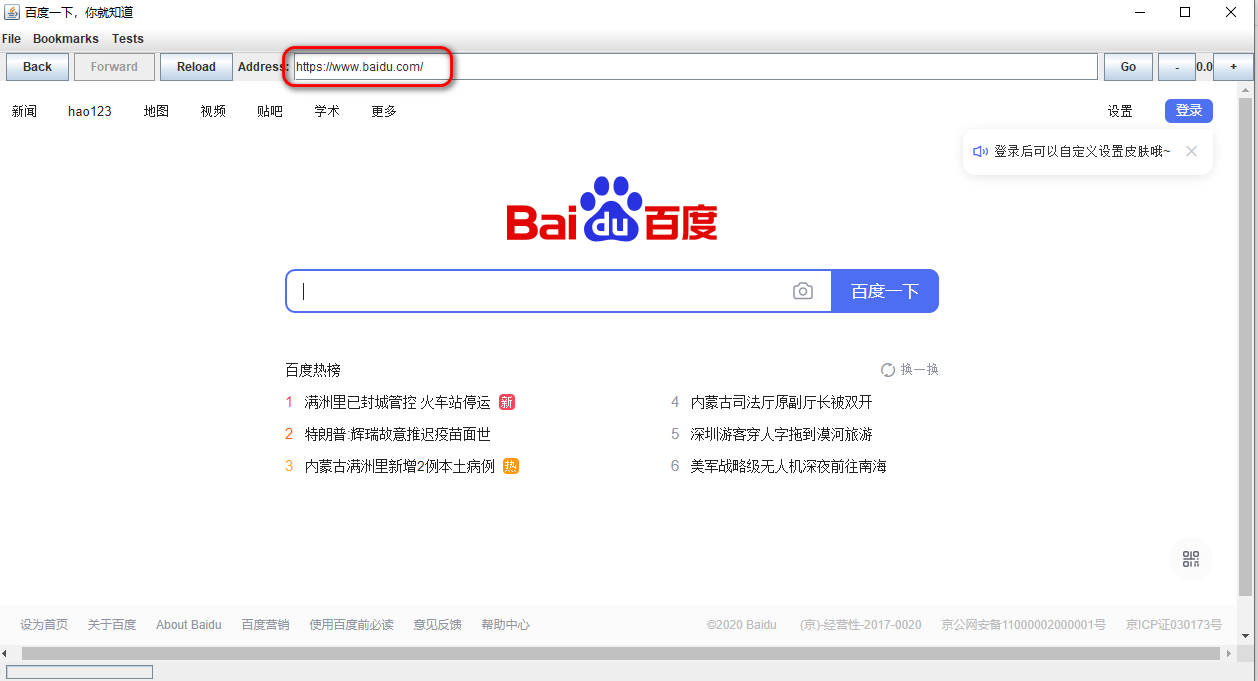
Task: Click the speaker icon in tip popup
Action: (x=980, y=151)
